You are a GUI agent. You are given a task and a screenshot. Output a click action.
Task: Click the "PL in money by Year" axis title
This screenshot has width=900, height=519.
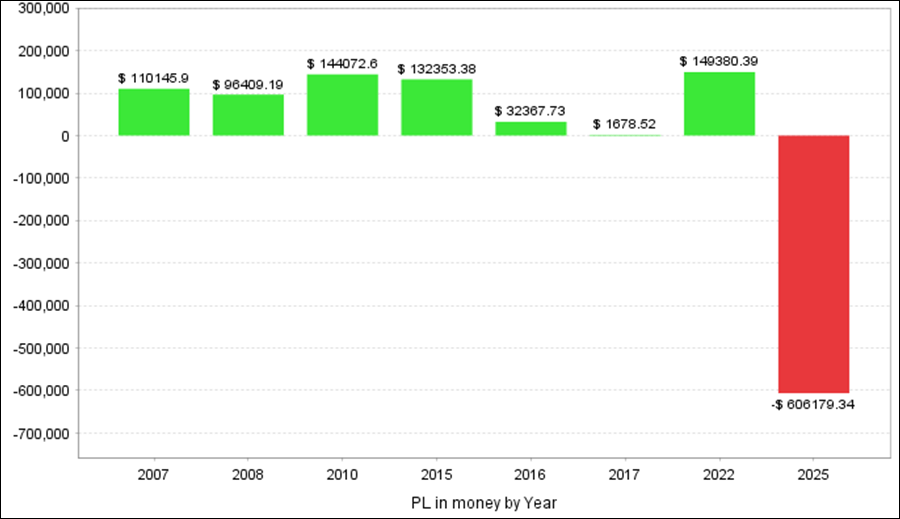click(x=484, y=500)
